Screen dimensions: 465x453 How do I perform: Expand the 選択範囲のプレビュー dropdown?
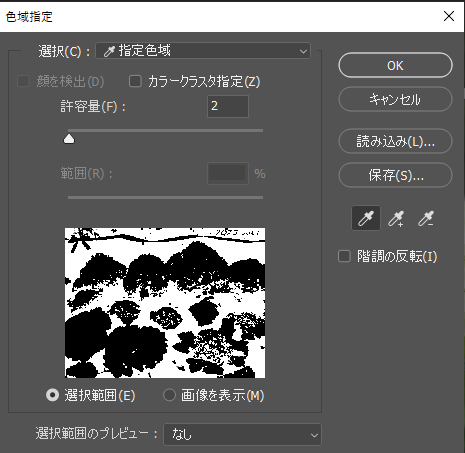tap(242, 434)
